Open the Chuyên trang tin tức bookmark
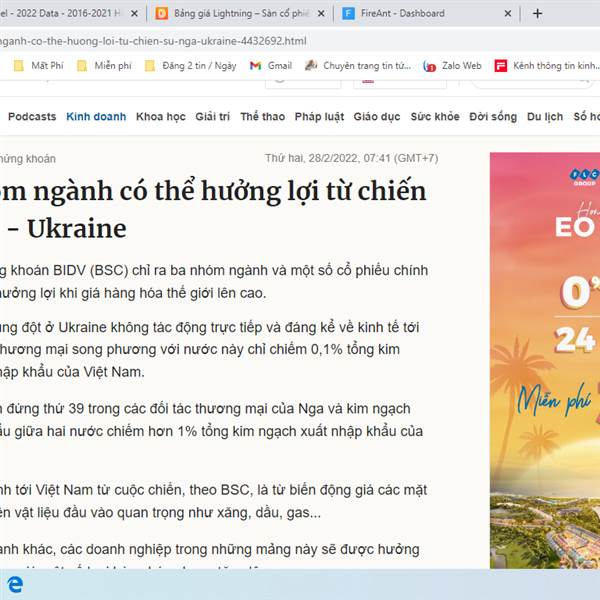The image size is (600, 600). click(x=358, y=66)
